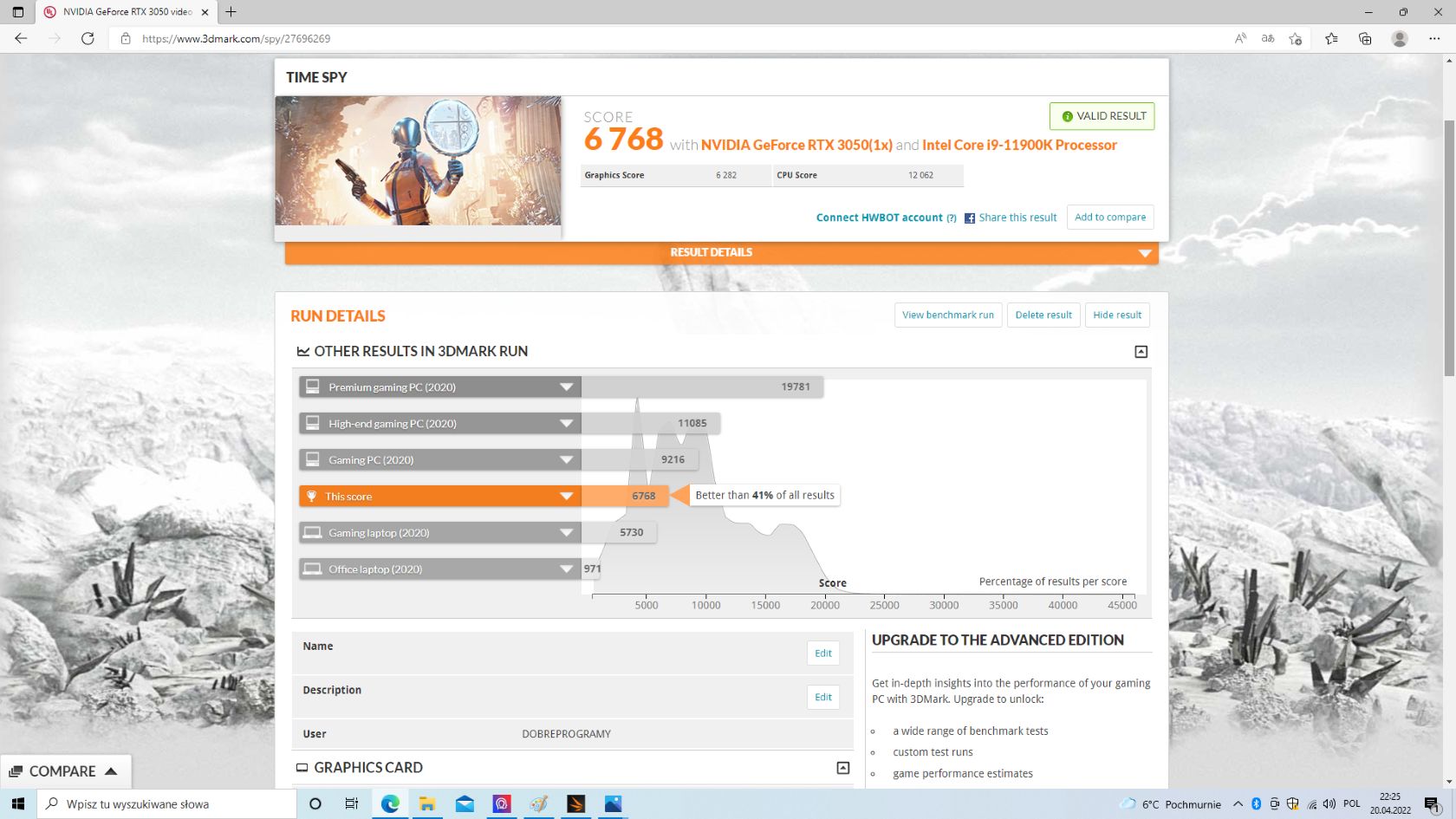Expand the RESULT DETAILS banner
This screenshot has width=1456, height=819.
click(1145, 252)
